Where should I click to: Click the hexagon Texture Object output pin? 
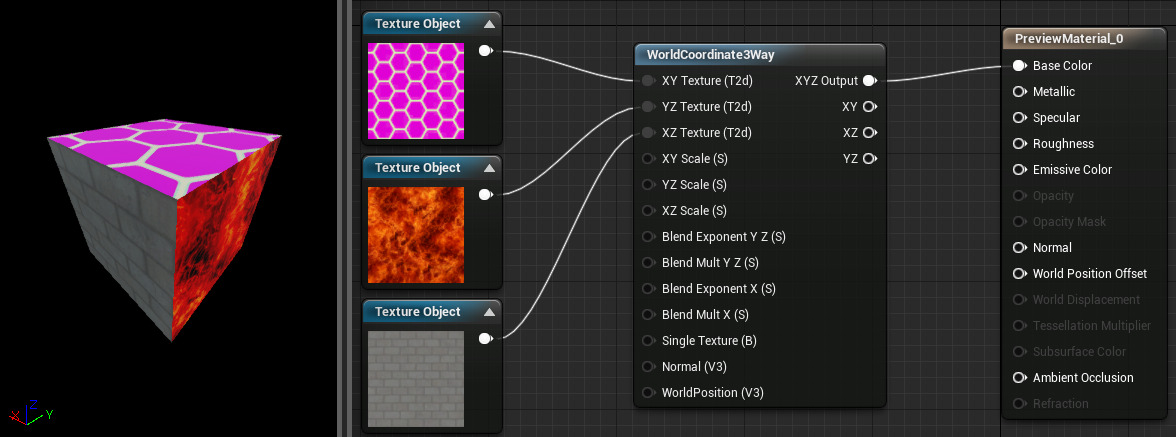point(485,51)
